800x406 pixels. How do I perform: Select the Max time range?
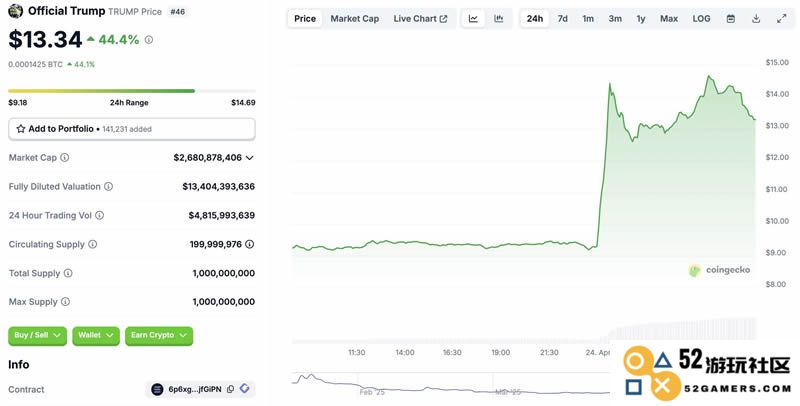tap(668, 19)
